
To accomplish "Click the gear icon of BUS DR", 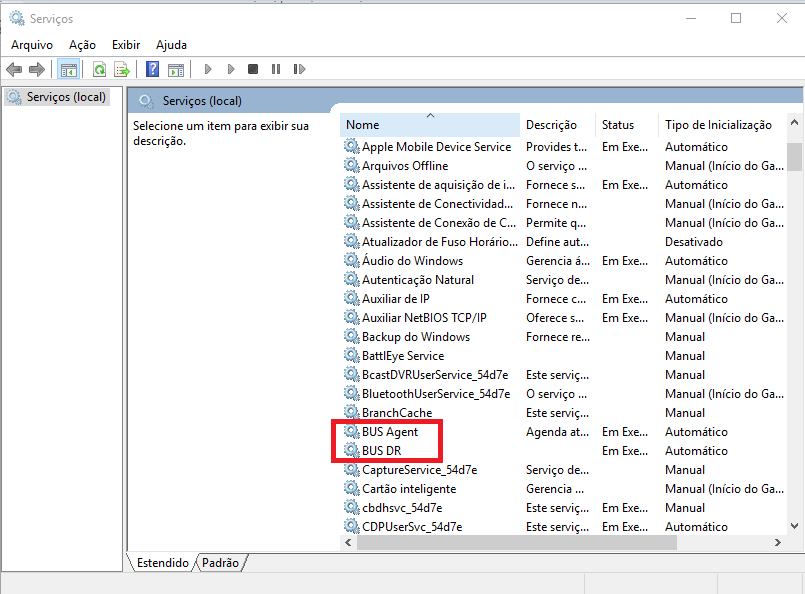I will tap(352, 450).
